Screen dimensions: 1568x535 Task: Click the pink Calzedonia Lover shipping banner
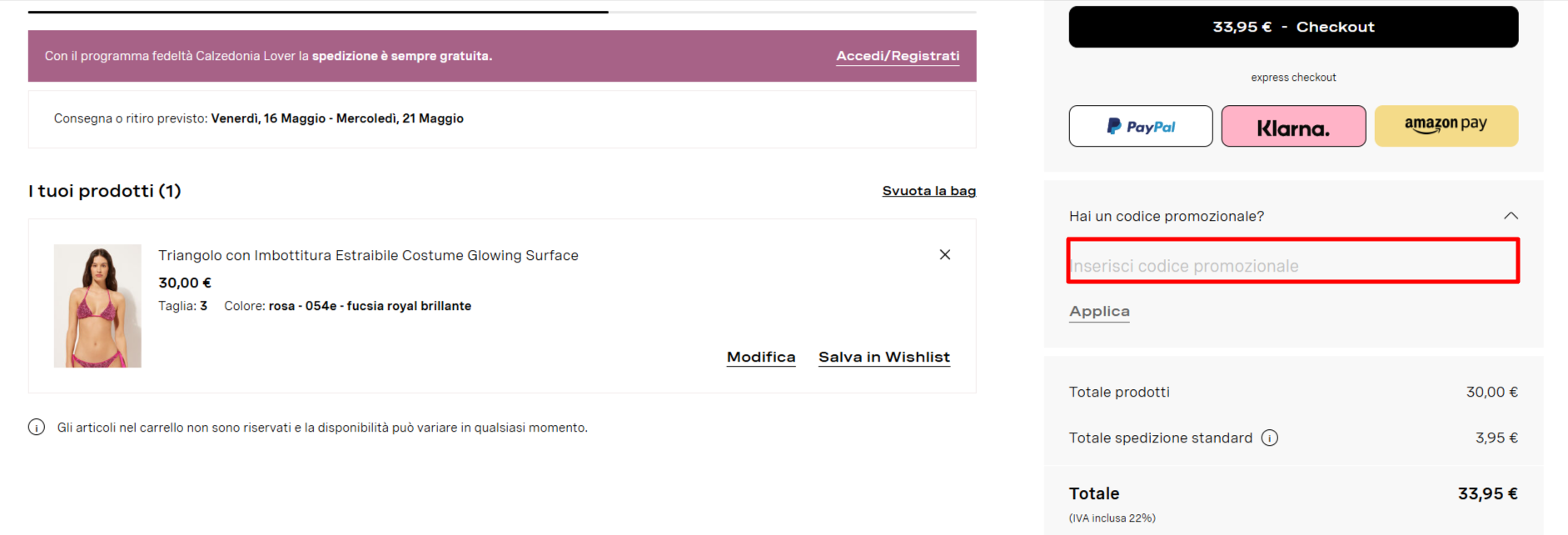point(502,56)
